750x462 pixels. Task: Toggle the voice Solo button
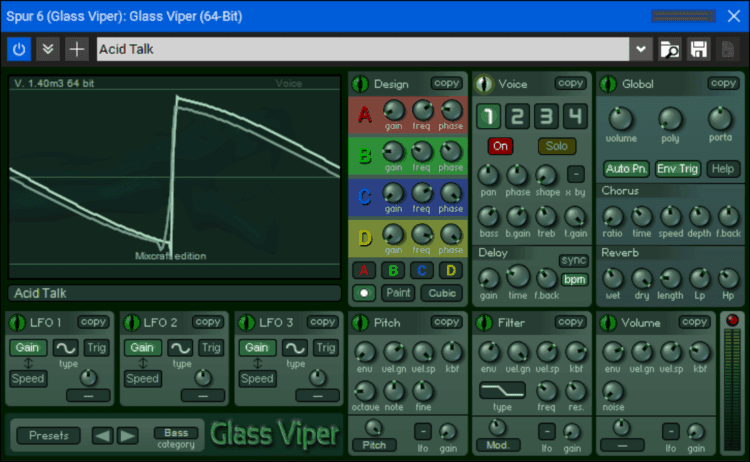557,146
